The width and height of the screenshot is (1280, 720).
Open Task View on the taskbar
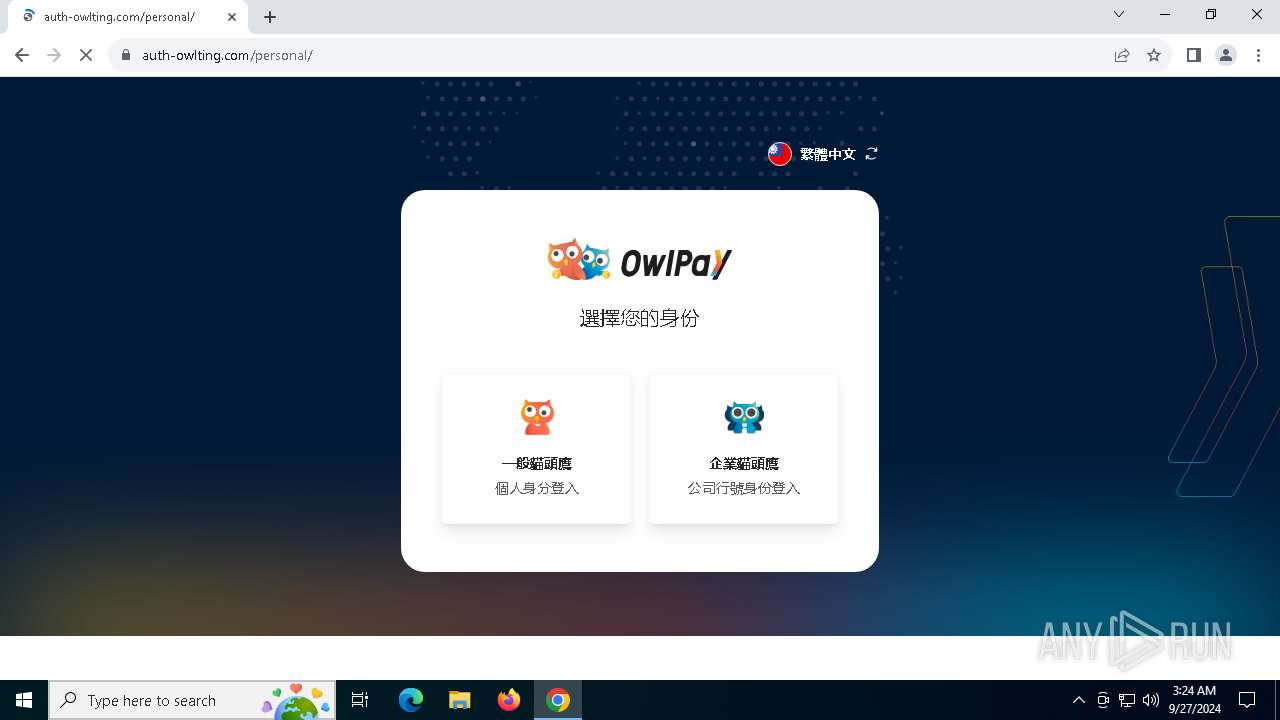point(361,700)
